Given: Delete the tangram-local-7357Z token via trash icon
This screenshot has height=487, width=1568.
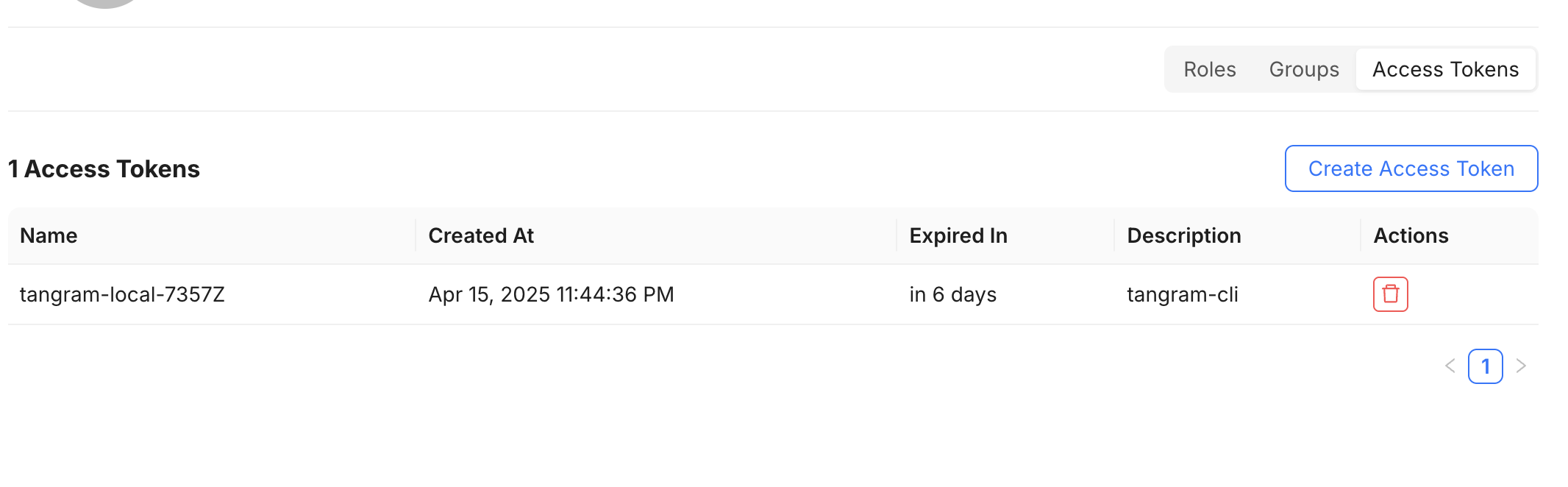Looking at the screenshot, I should [x=1390, y=294].
